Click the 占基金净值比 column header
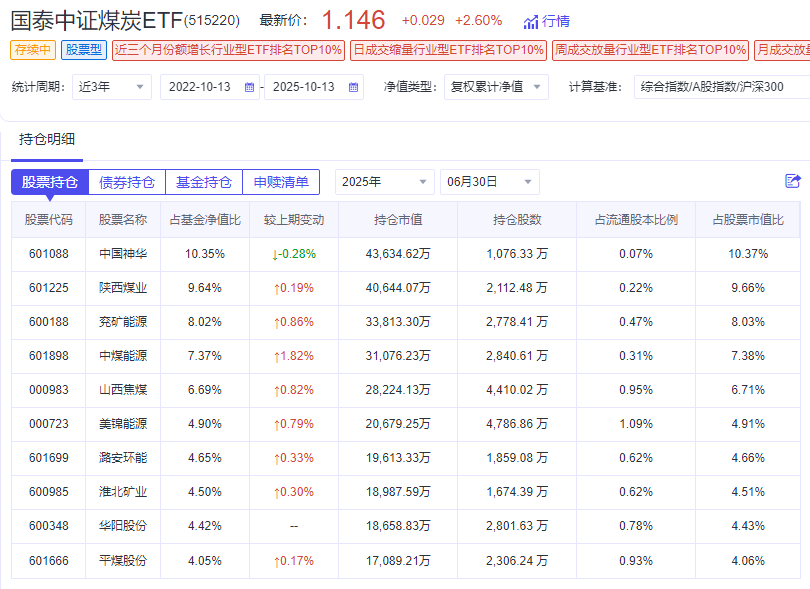This screenshot has height=589, width=810. (x=205, y=220)
